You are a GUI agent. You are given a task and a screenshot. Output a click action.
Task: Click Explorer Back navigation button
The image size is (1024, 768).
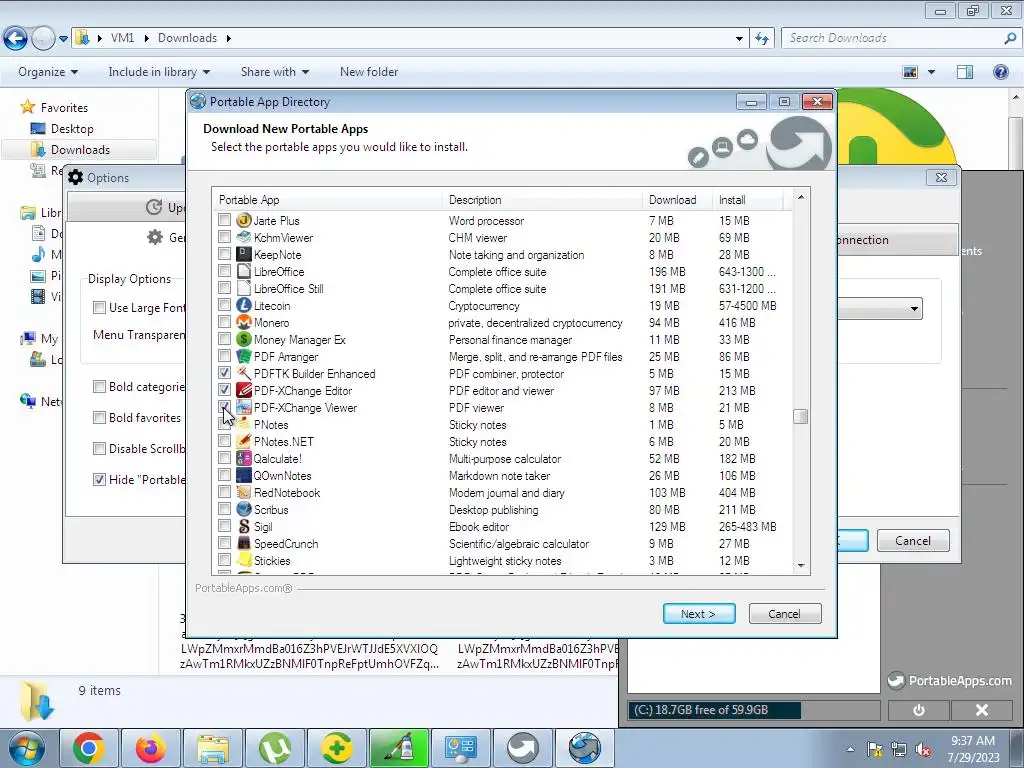tap(16, 39)
